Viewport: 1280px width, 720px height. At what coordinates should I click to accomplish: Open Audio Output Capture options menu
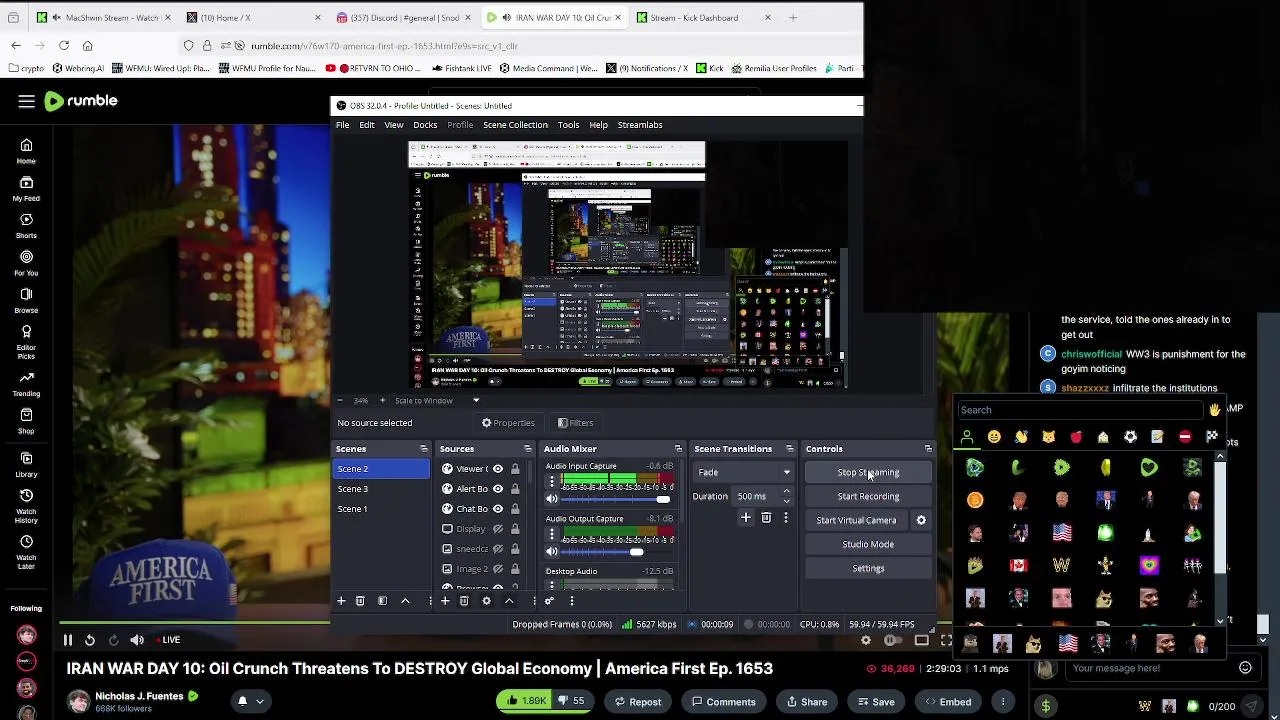click(551, 533)
